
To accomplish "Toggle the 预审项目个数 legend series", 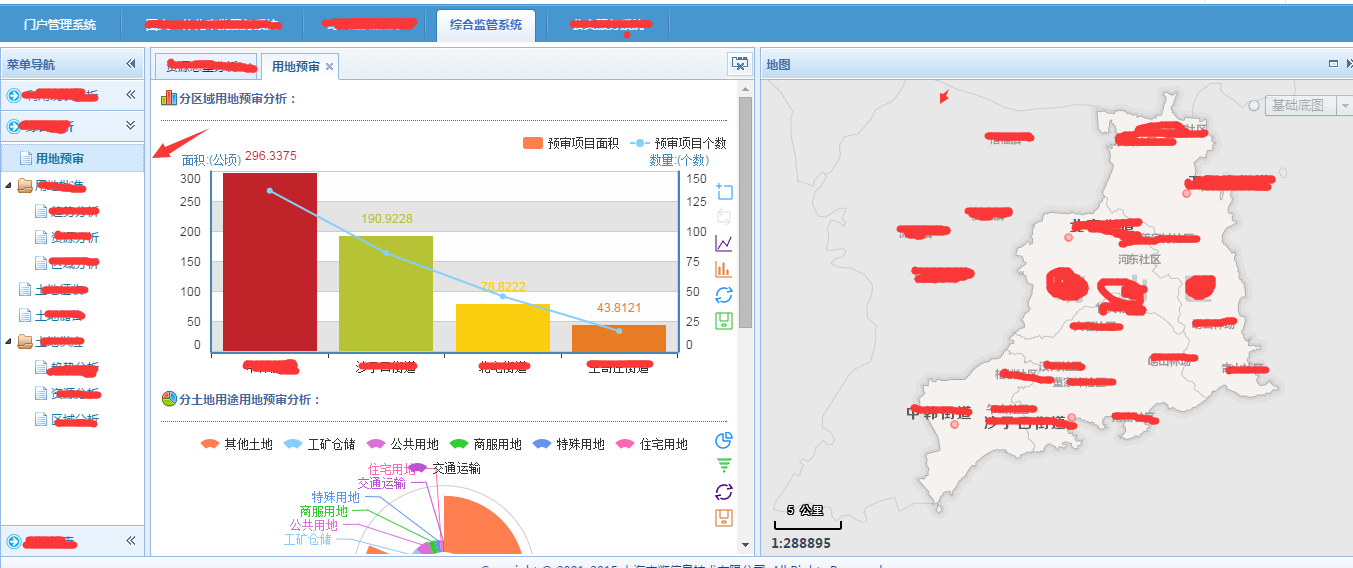I will pos(678,143).
